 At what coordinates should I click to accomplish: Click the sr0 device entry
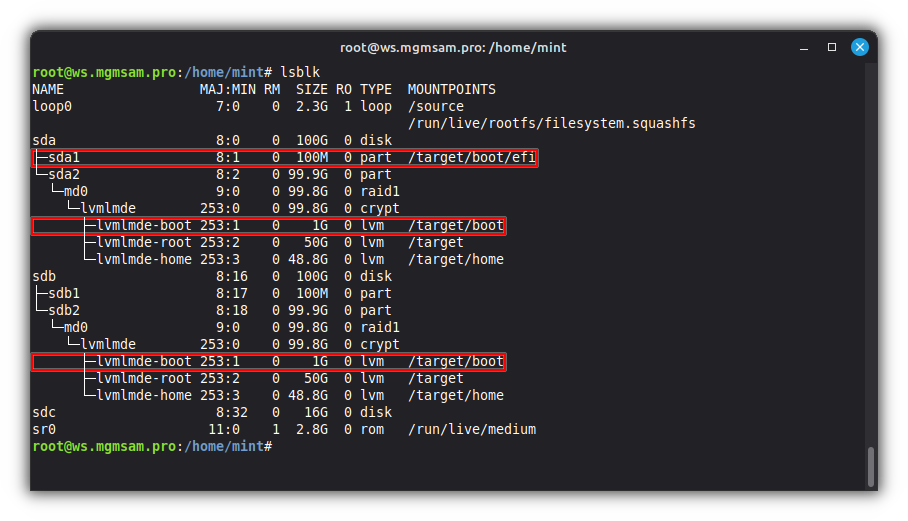pos(45,429)
